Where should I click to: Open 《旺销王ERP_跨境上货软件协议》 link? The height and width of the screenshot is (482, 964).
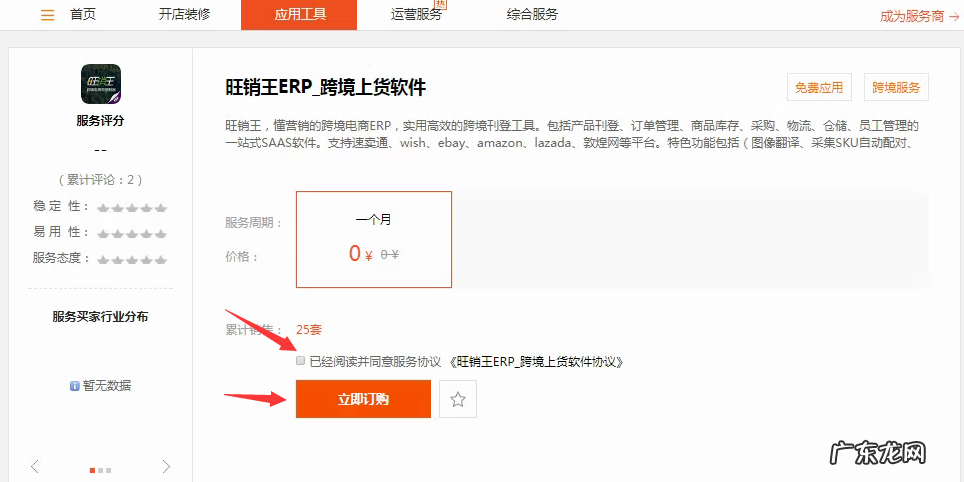(538, 362)
